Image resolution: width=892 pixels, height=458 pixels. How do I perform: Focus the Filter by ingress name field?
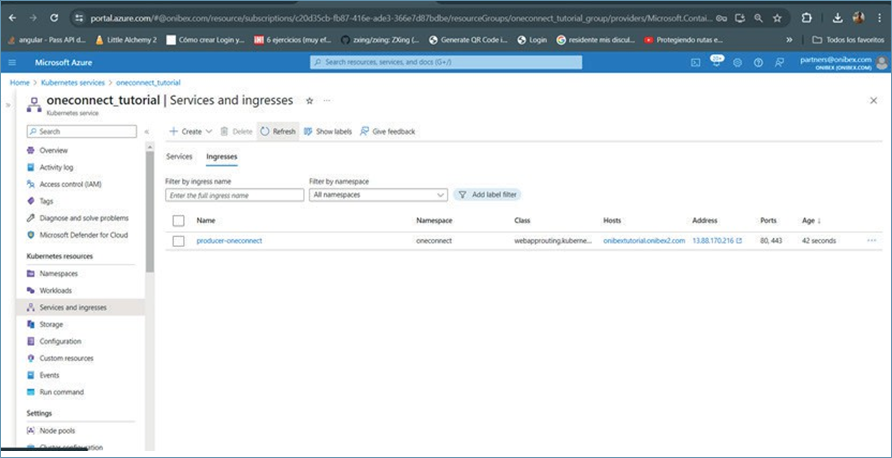click(234, 195)
